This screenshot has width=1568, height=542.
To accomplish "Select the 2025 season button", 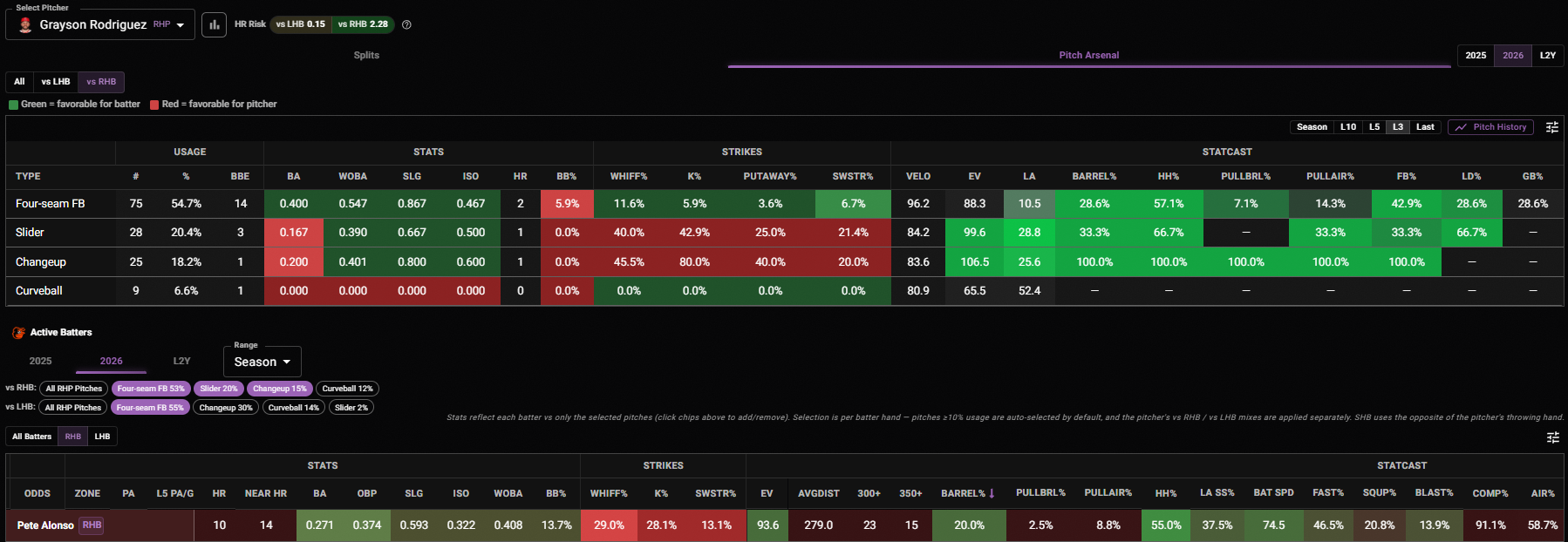I will 1476,55.
